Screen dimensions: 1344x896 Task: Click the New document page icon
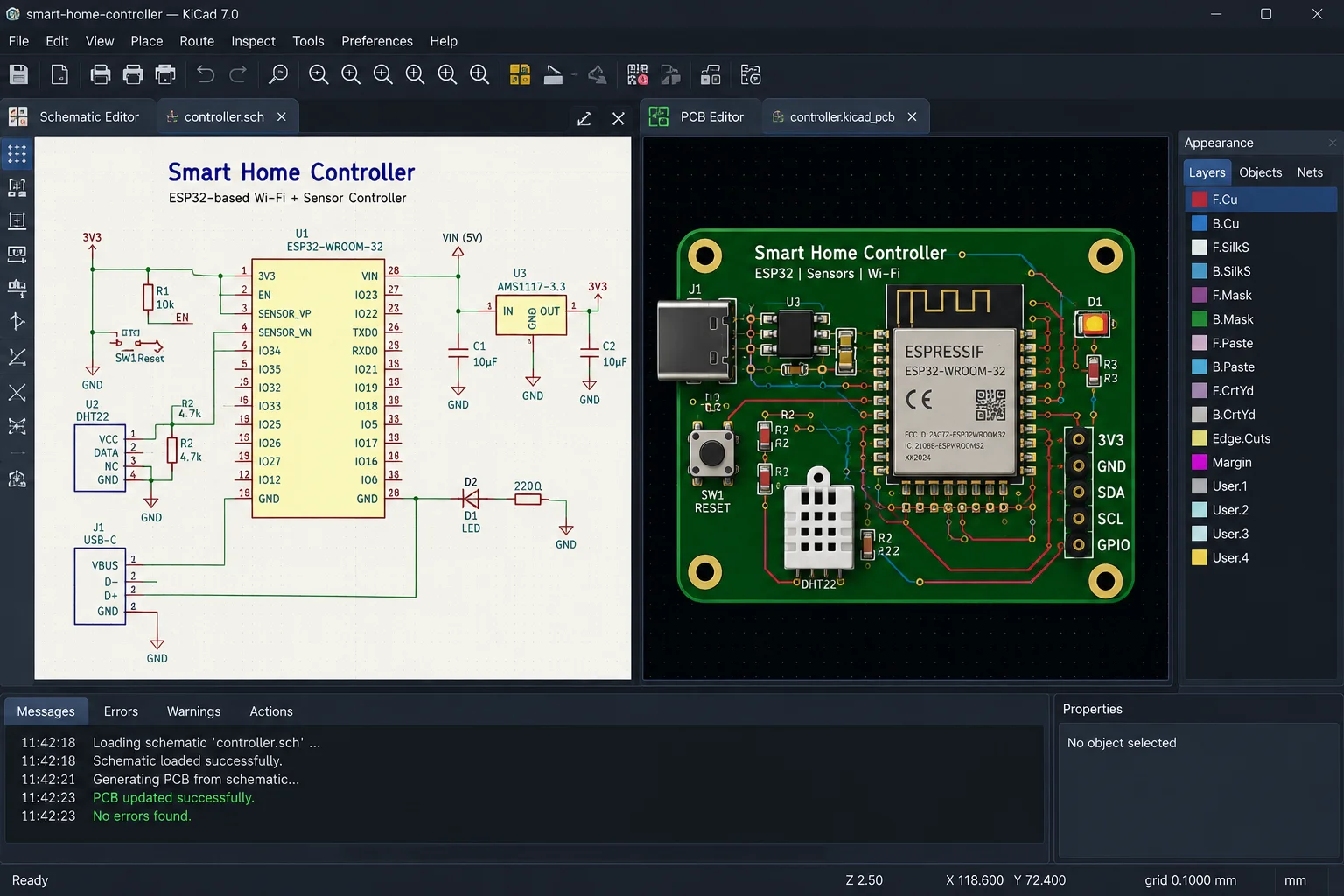[x=59, y=75]
